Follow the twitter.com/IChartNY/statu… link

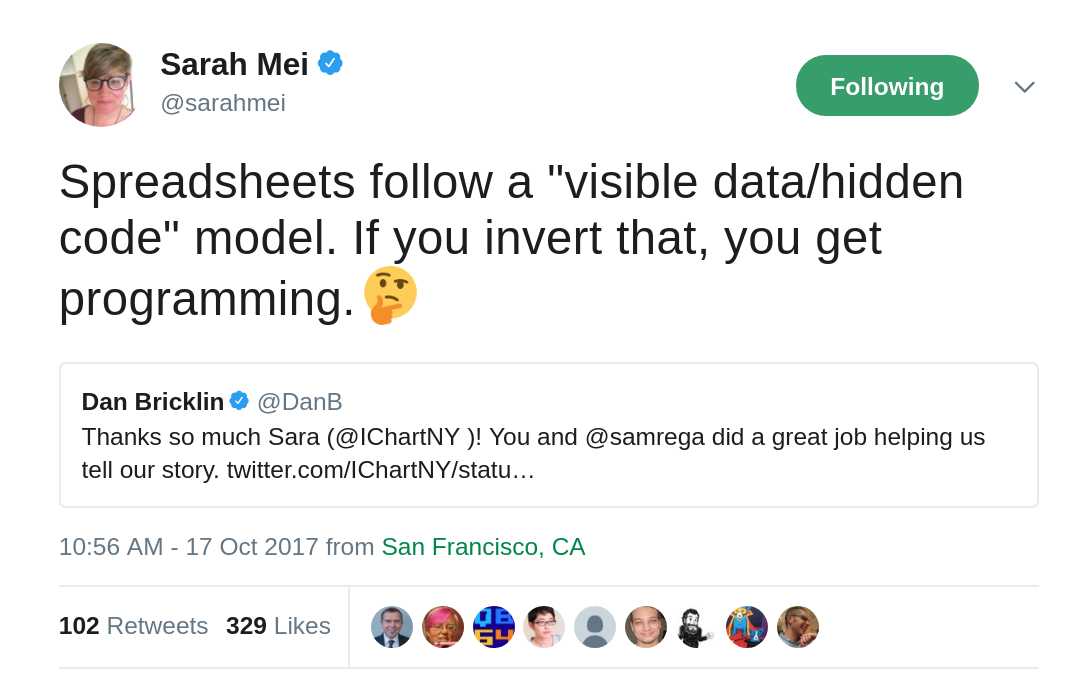click(x=381, y=470)
